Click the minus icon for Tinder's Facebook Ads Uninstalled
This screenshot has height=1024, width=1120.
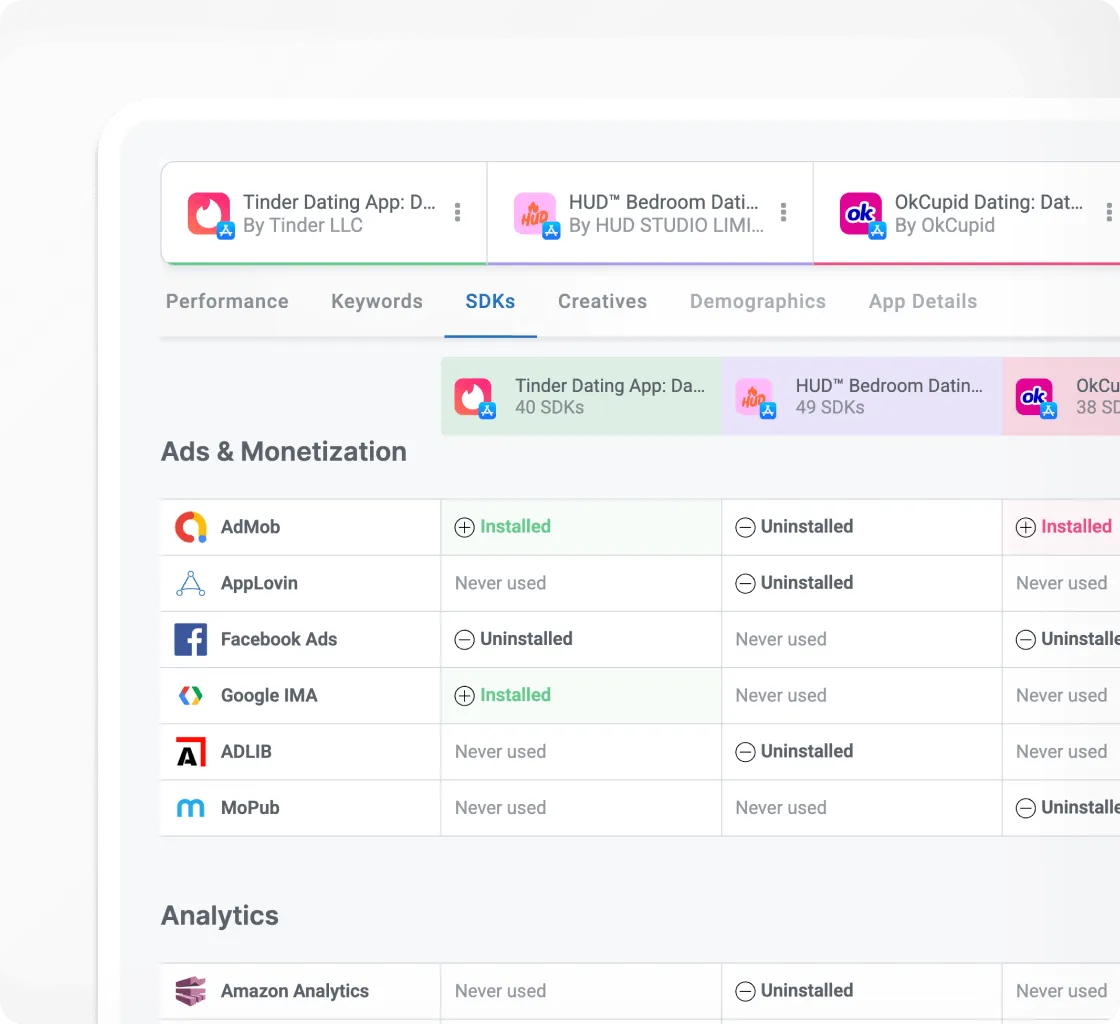pos(464,640)
